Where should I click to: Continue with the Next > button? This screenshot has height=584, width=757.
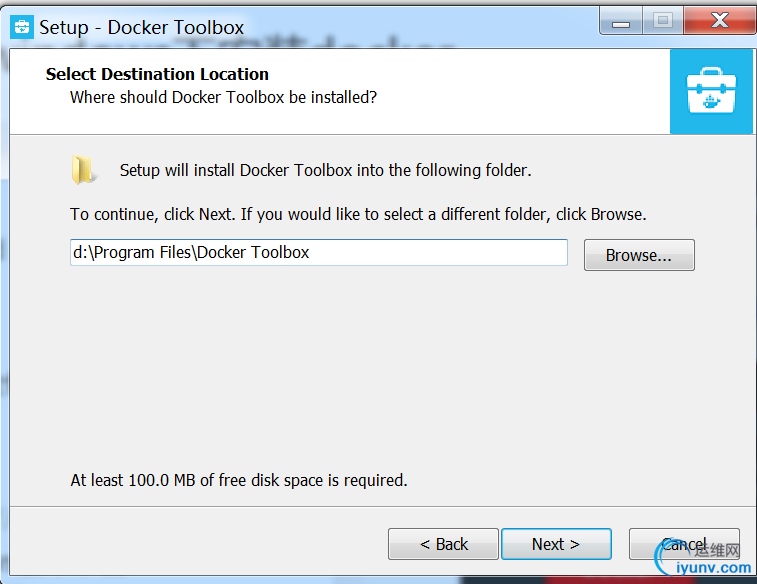coord(556,544)
